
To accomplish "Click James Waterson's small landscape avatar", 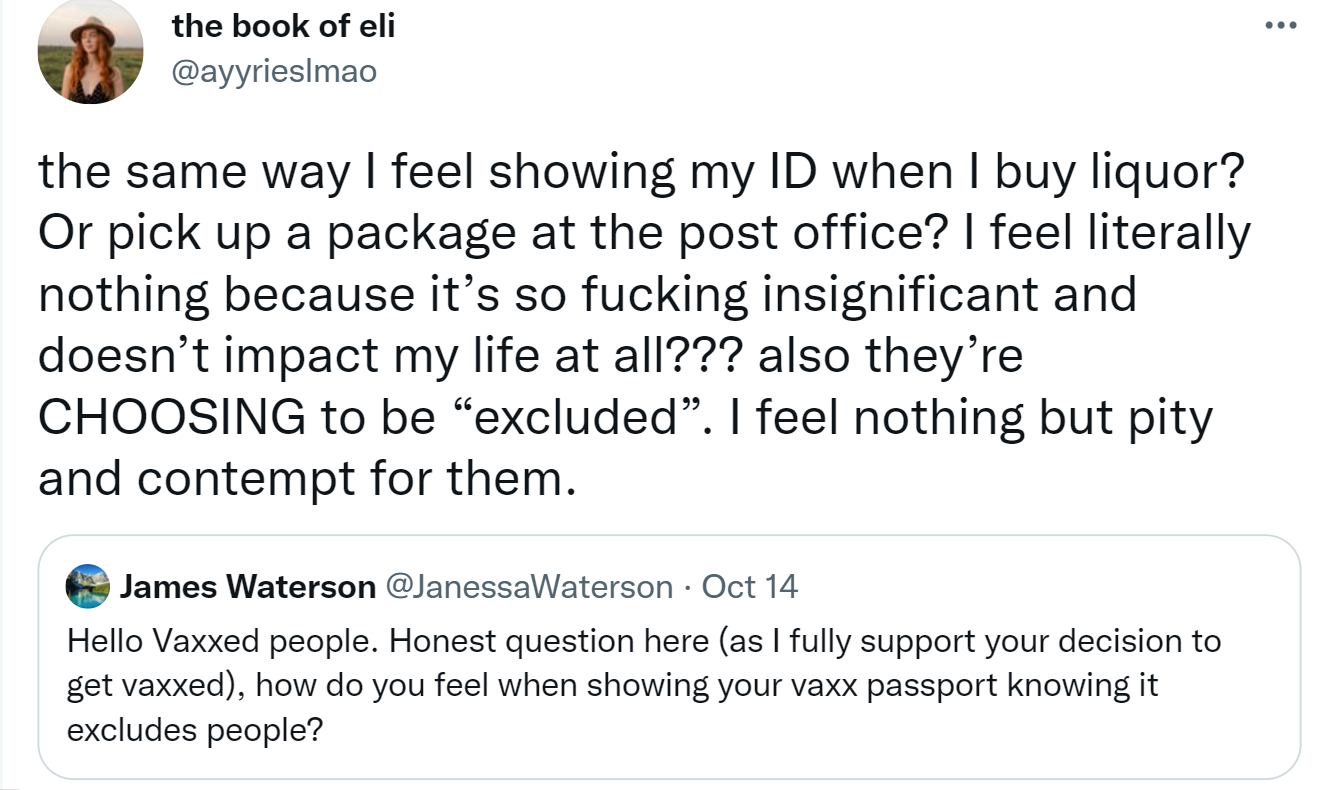I will click(88, 587).
